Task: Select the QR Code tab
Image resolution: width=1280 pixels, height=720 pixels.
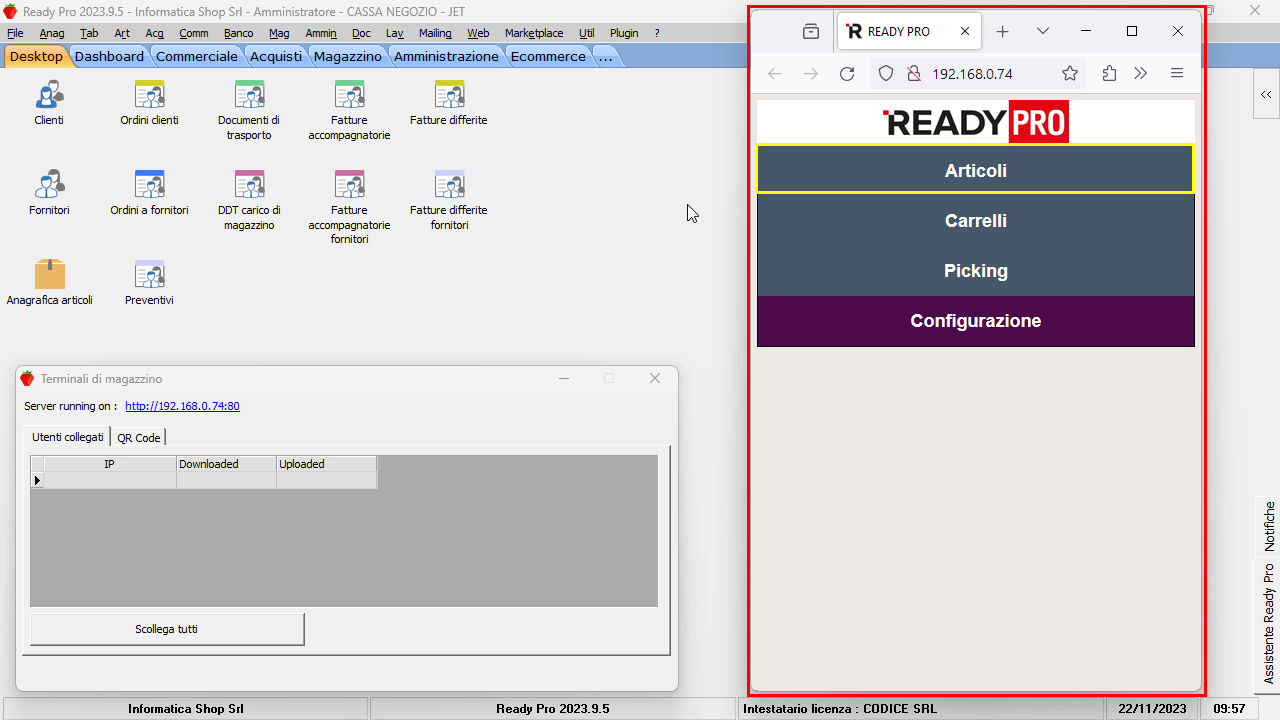Action: (x=139, y=437)
